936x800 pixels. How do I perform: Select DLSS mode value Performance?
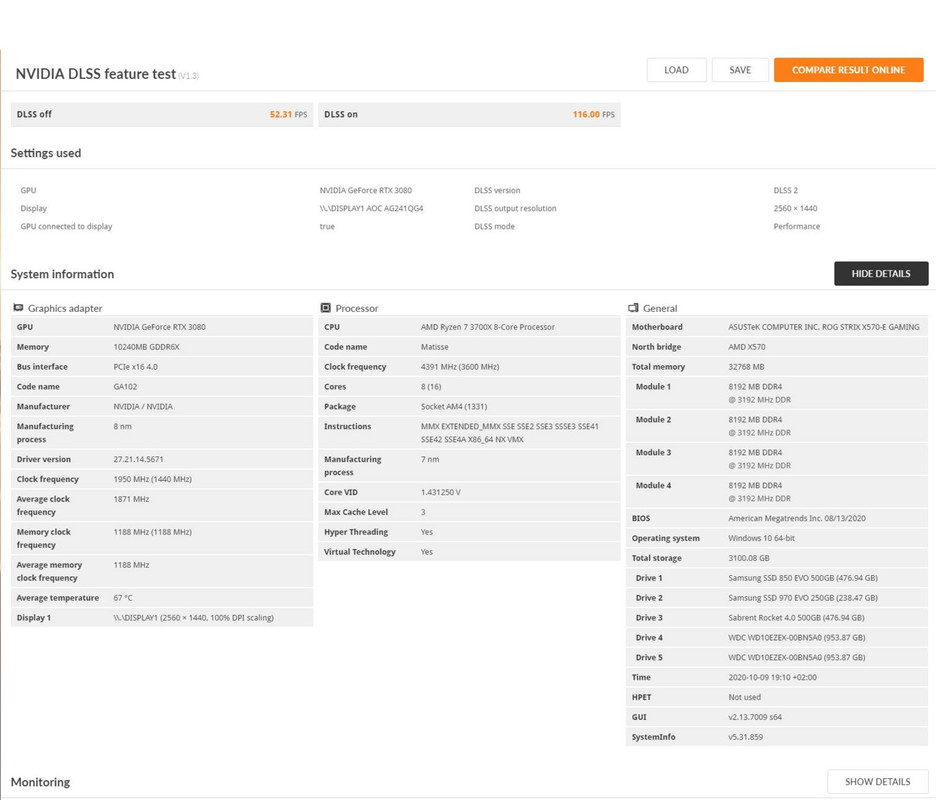pos(797,226)
